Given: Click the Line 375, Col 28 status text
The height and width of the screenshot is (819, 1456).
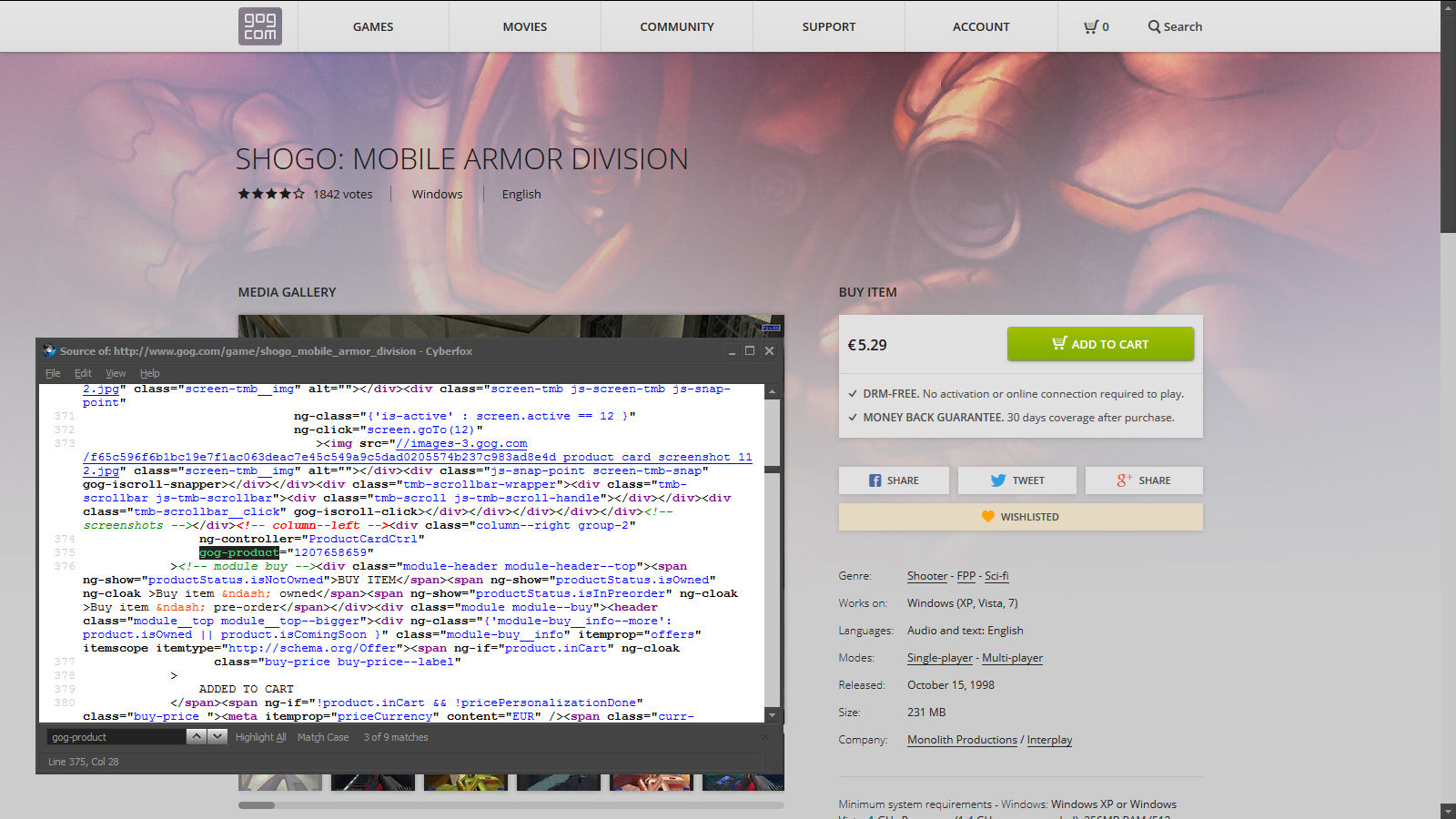Looking at the screenshot, I should [x=84, y=762].
